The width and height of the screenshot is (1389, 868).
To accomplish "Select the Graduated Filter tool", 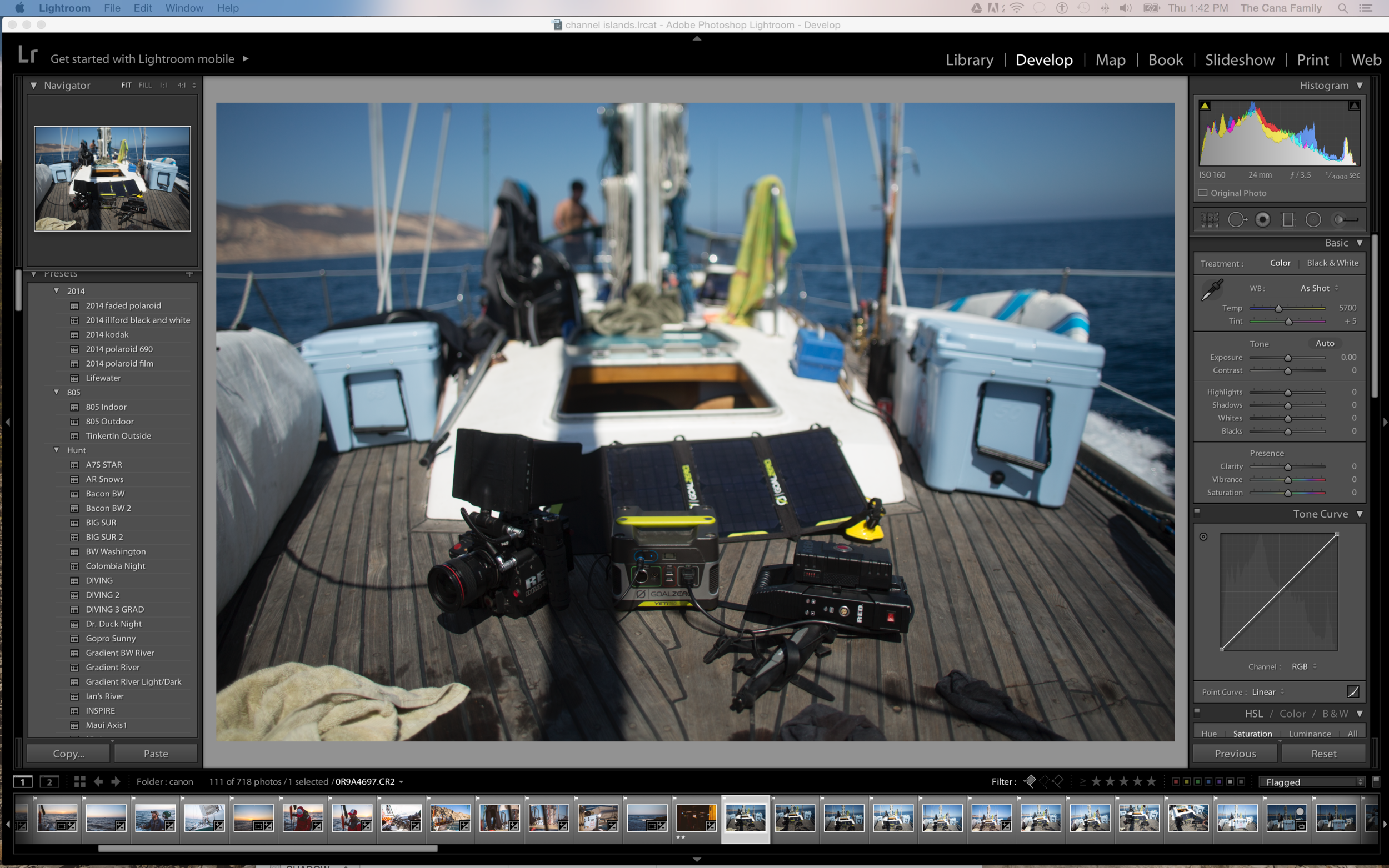I will tap(1288, 219).
